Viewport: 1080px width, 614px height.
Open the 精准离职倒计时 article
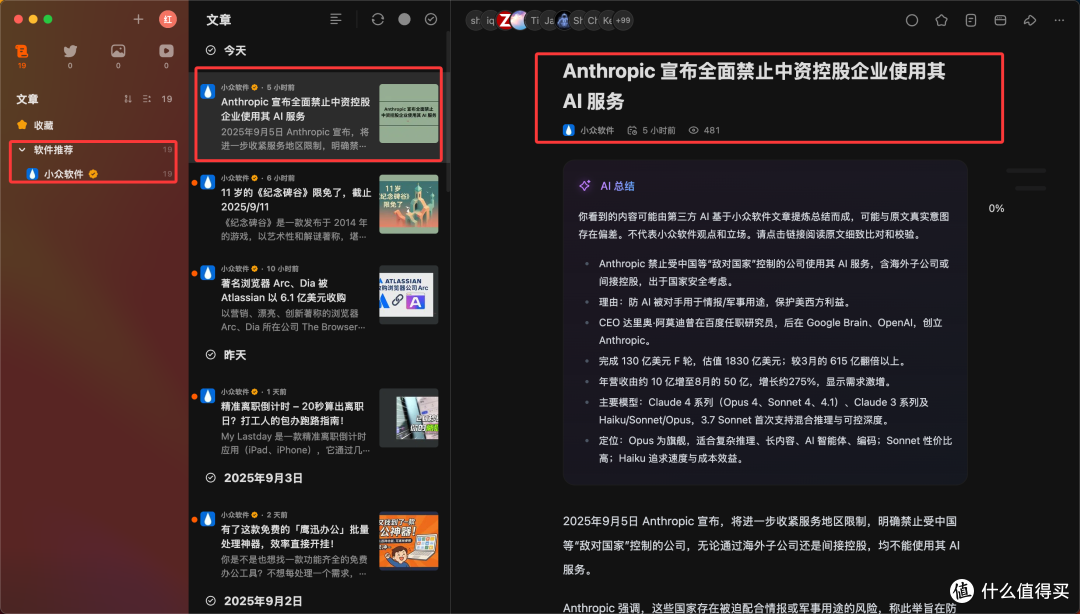click(x=318, y=420)
